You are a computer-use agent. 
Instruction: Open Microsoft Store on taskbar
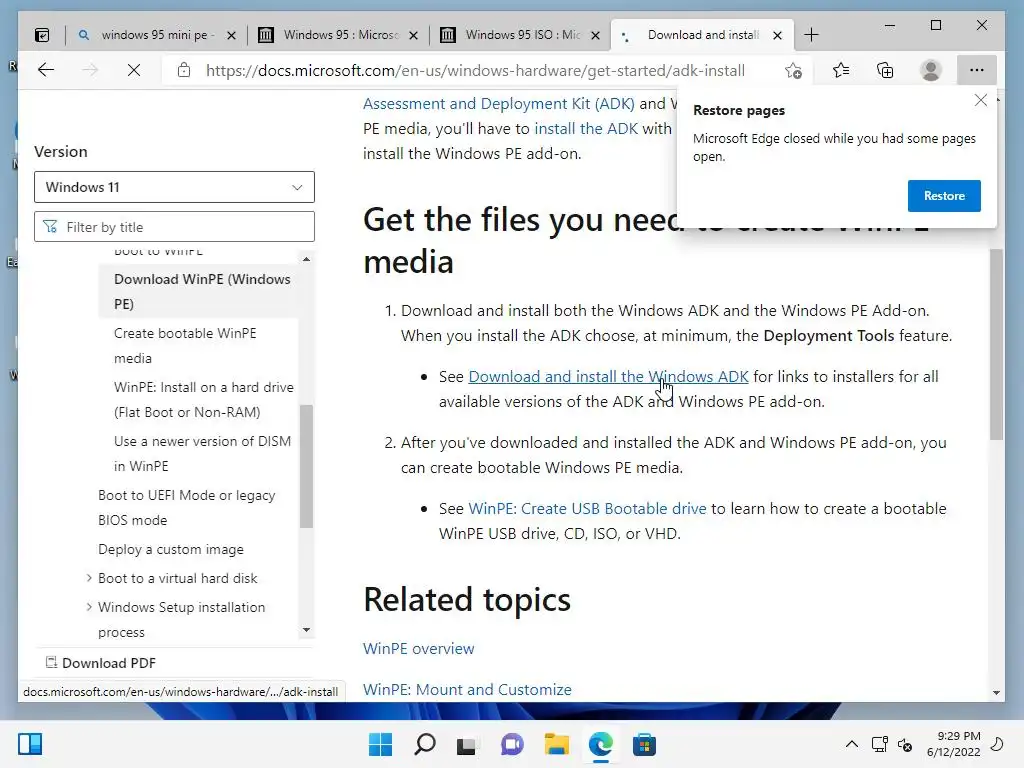(645, 744)
